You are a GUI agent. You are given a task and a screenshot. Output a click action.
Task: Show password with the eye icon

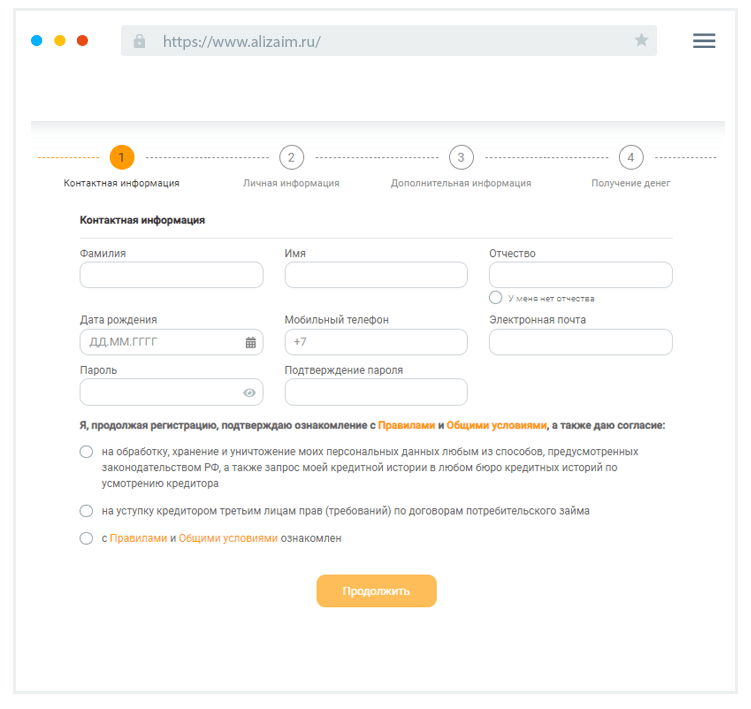pos(250,392)
